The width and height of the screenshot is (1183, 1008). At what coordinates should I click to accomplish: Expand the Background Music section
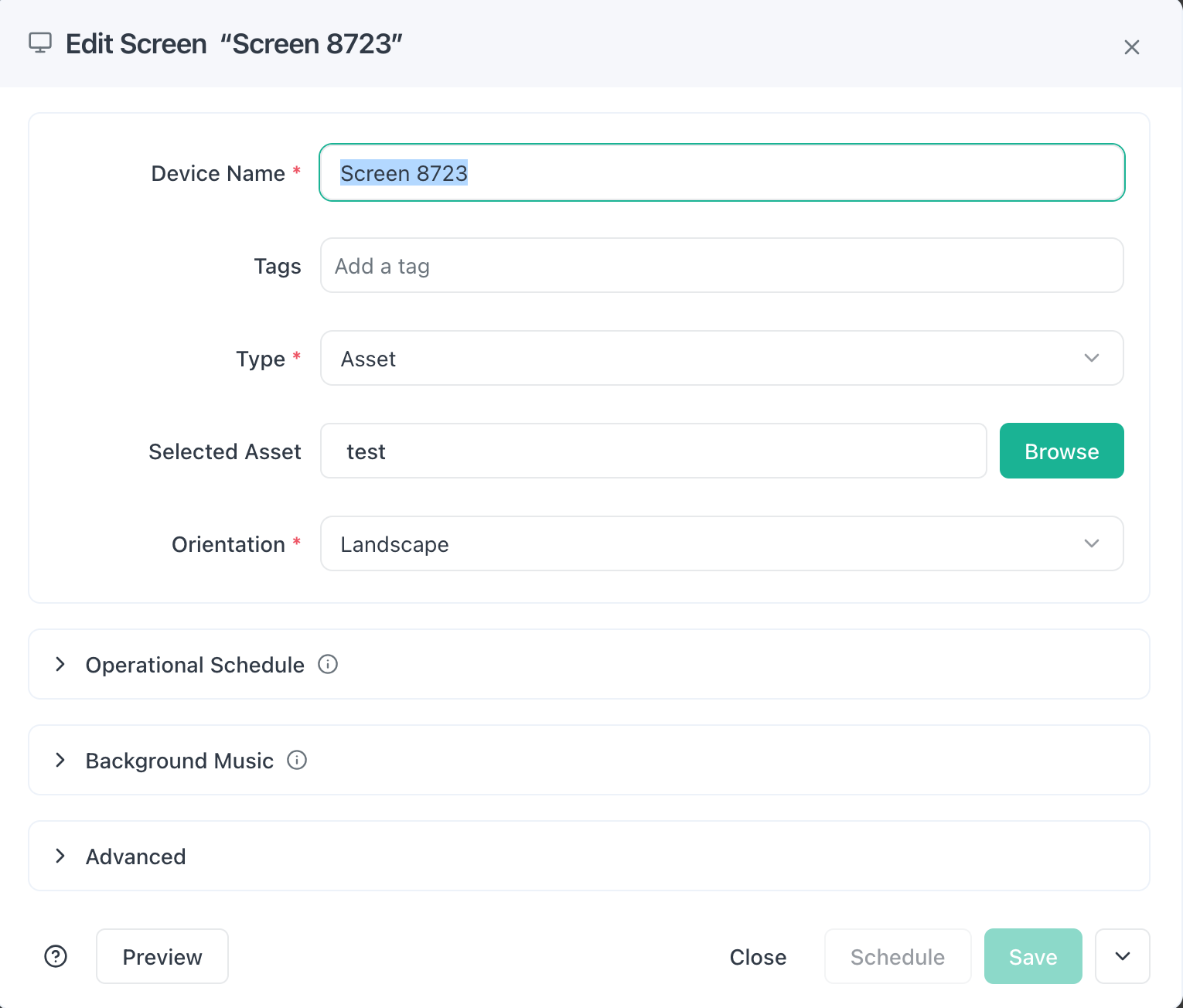coord(179,761)
